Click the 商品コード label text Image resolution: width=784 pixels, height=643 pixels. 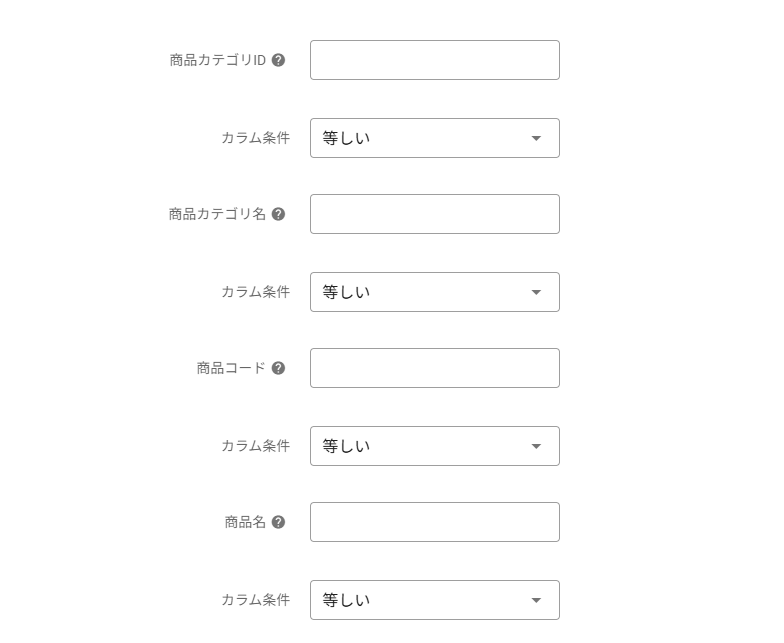pyautogui.click(x=231, y=368)
